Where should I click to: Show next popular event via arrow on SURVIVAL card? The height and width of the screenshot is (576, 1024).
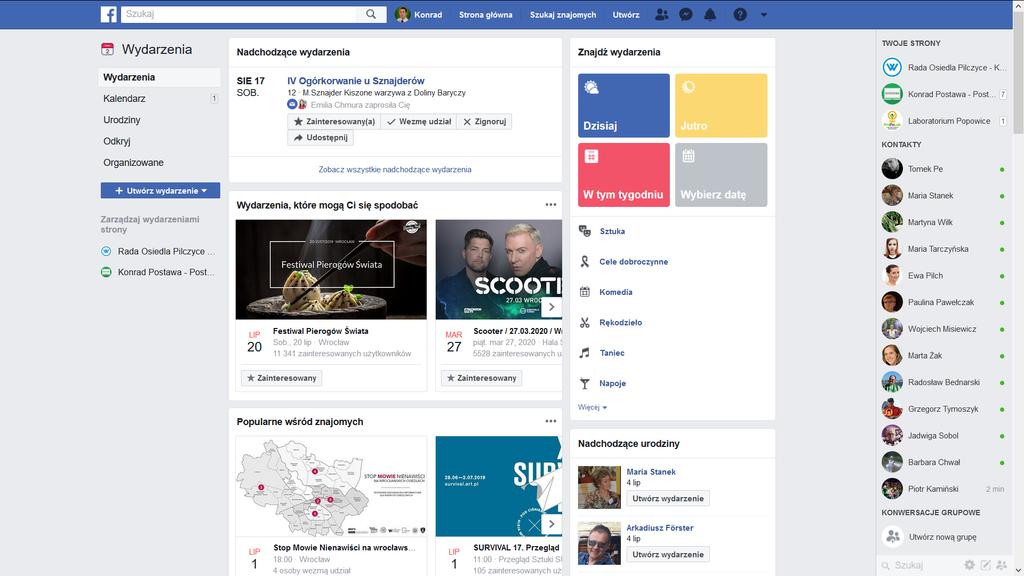[552, 524]
